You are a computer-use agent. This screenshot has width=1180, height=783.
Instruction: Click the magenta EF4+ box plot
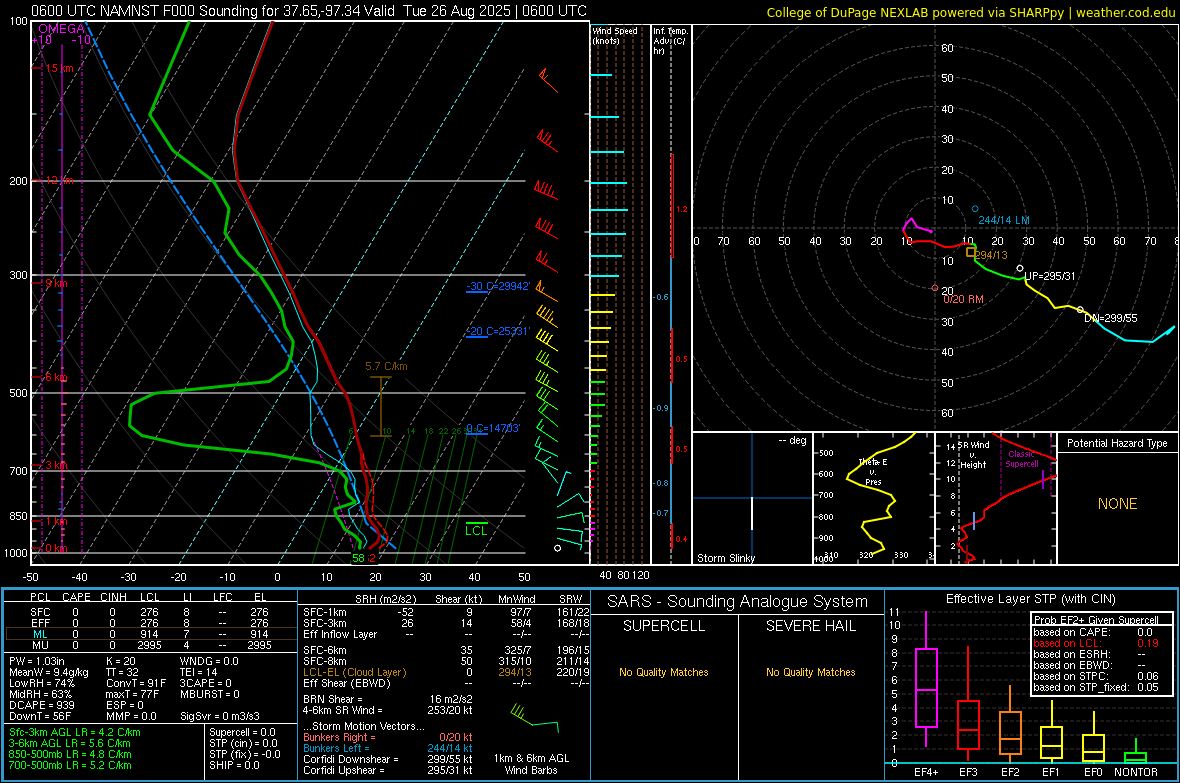(x=926, y=679)
